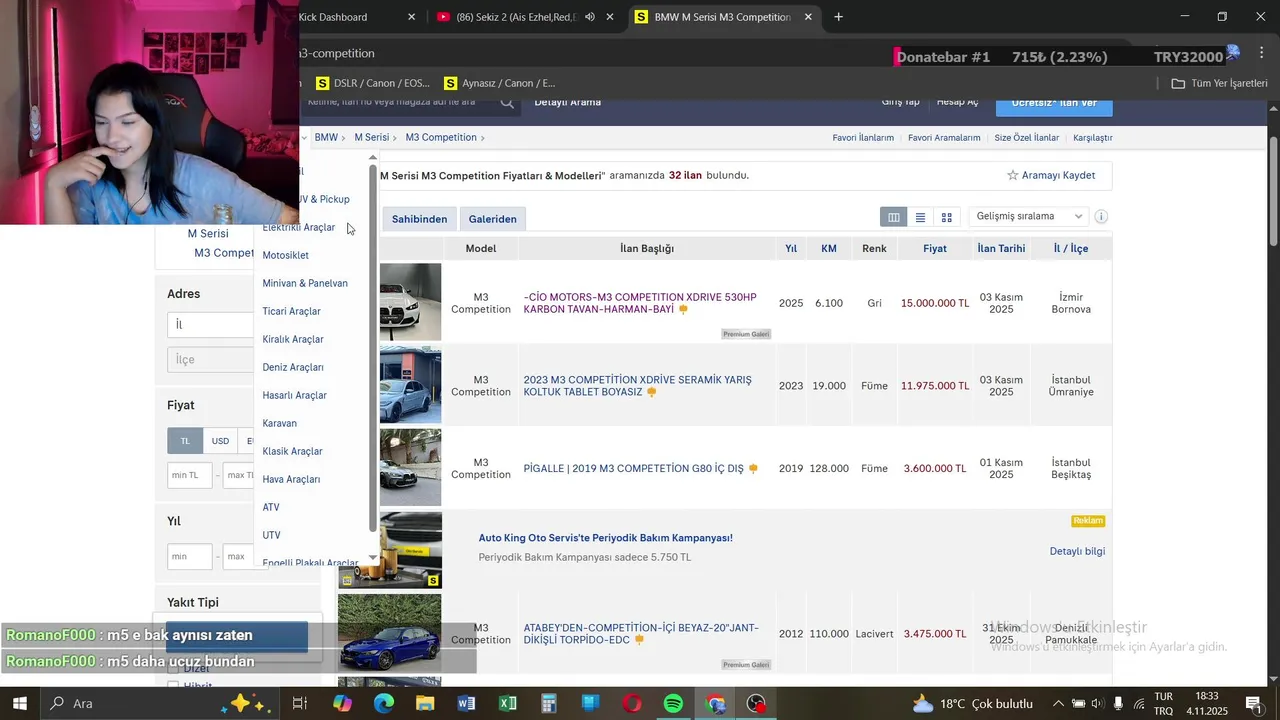Viewport: 1280px width, 720px height.
Task: Sort table by KM column header
Action: 829,249
